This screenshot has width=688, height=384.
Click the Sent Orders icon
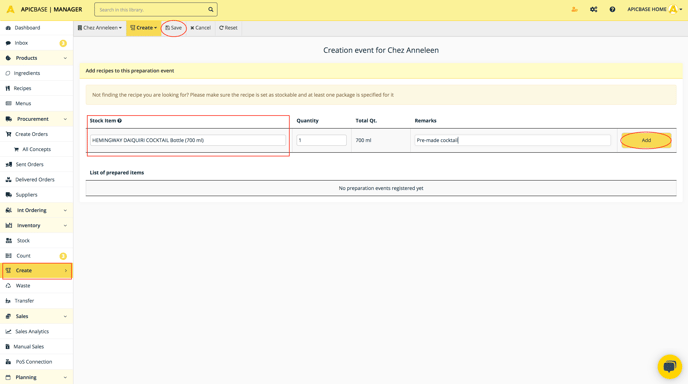pyautogui.click(x=8, y=165)
